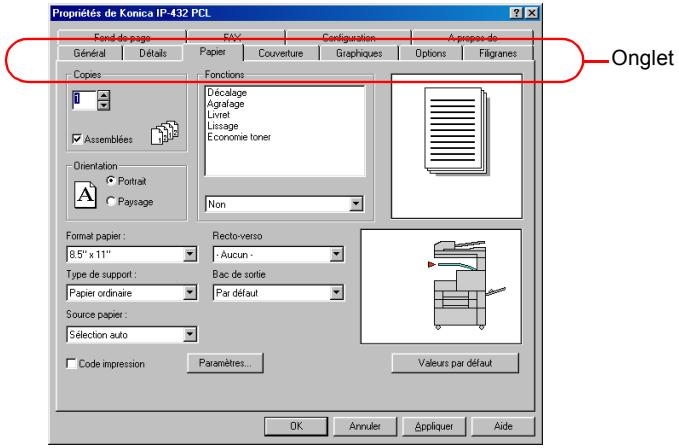
Task: Enable the Code impression checkbox
Action: [x=71, y=363]
